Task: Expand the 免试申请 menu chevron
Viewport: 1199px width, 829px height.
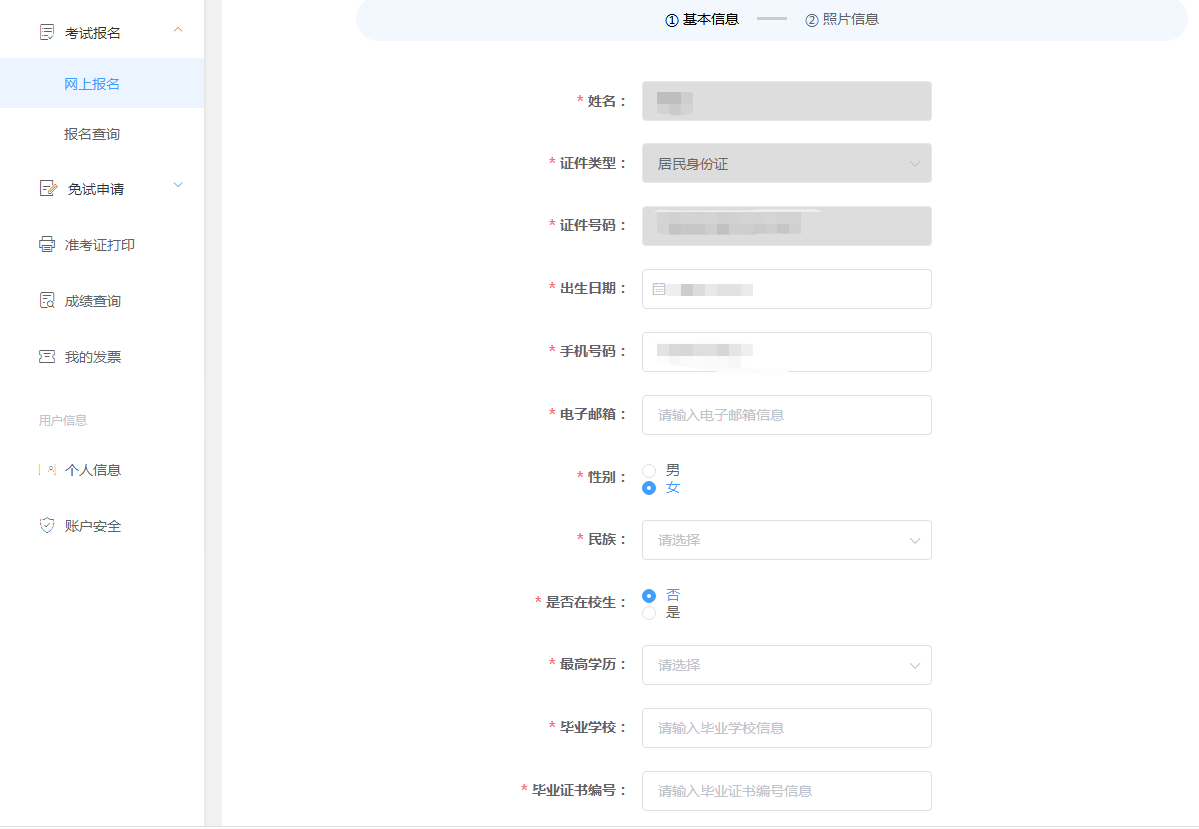Action: [178, 185]
